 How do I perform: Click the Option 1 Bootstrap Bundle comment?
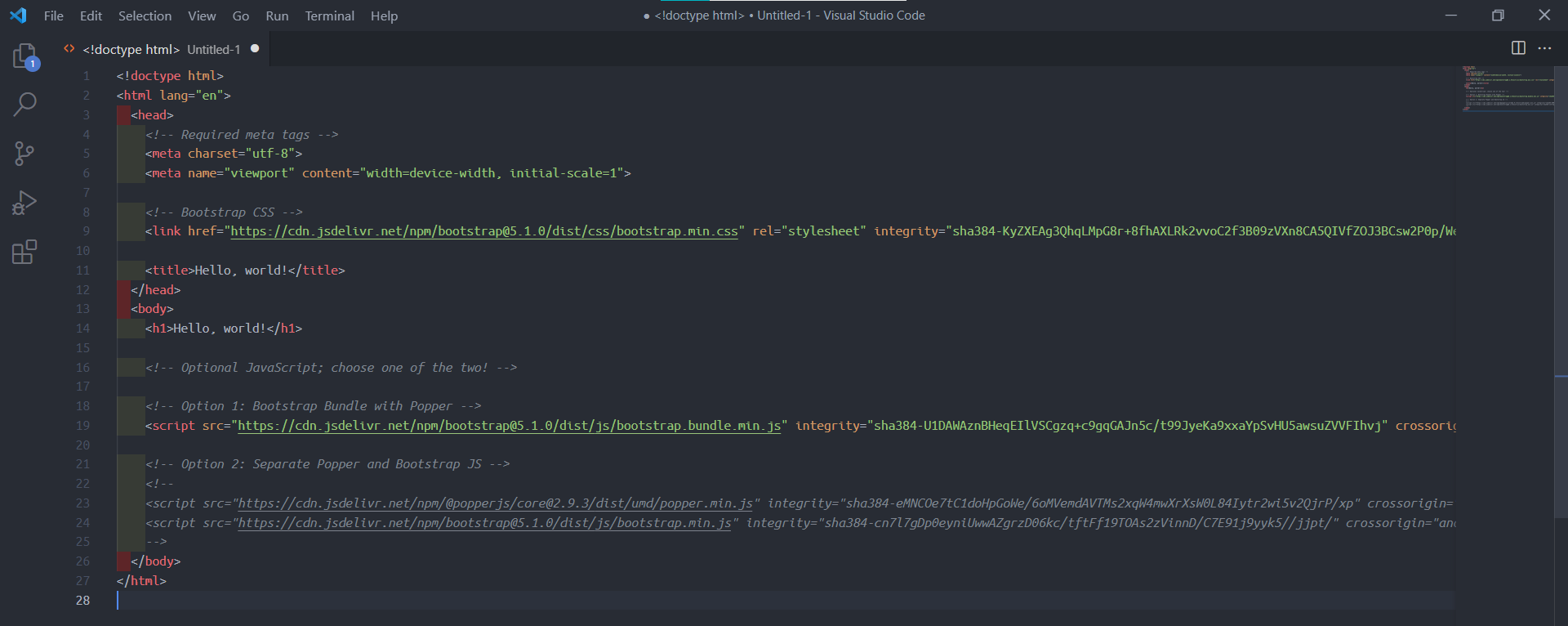coord(313,406)
